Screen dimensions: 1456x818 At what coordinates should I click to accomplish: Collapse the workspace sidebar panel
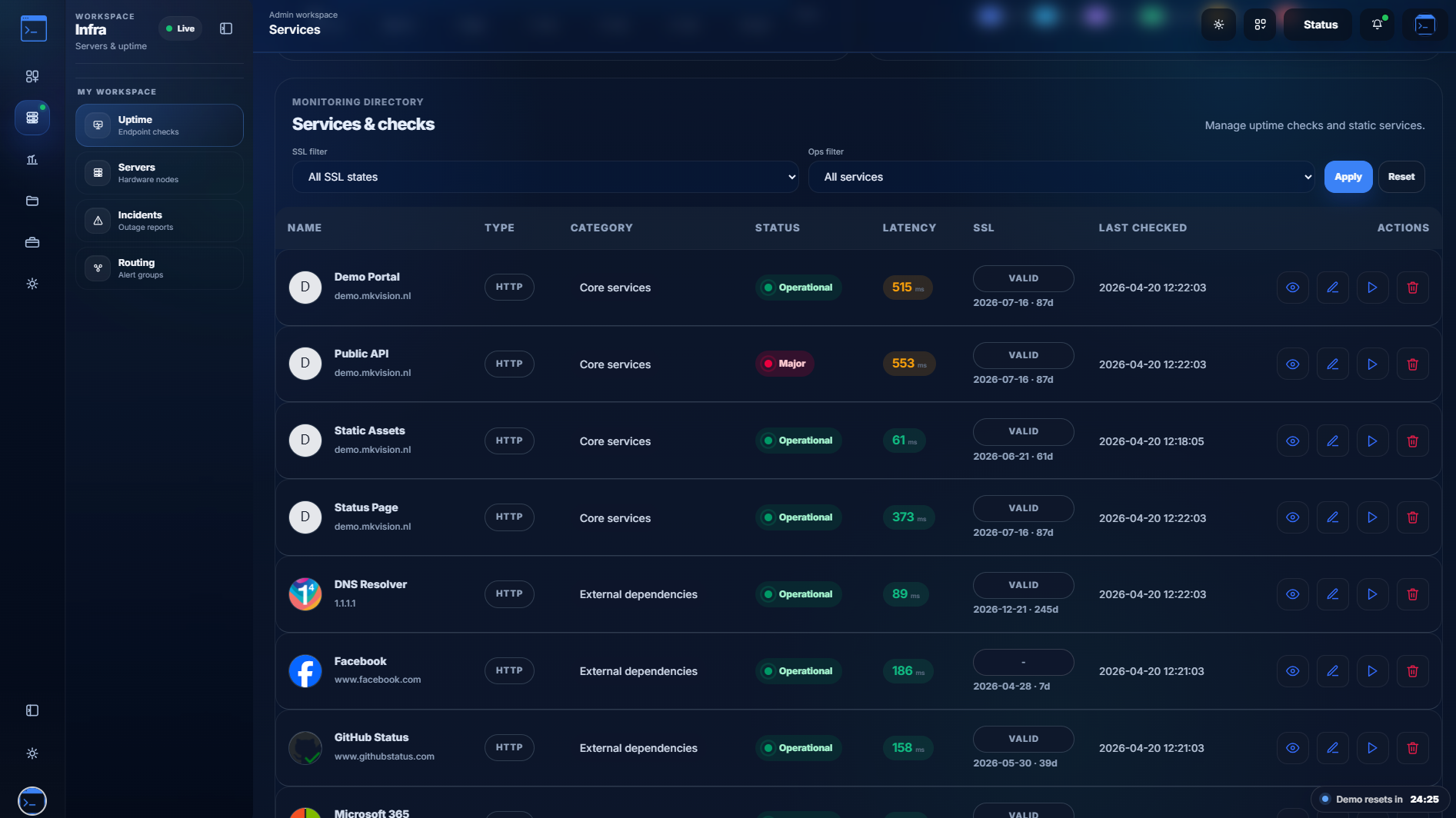[x=226, y=28]
